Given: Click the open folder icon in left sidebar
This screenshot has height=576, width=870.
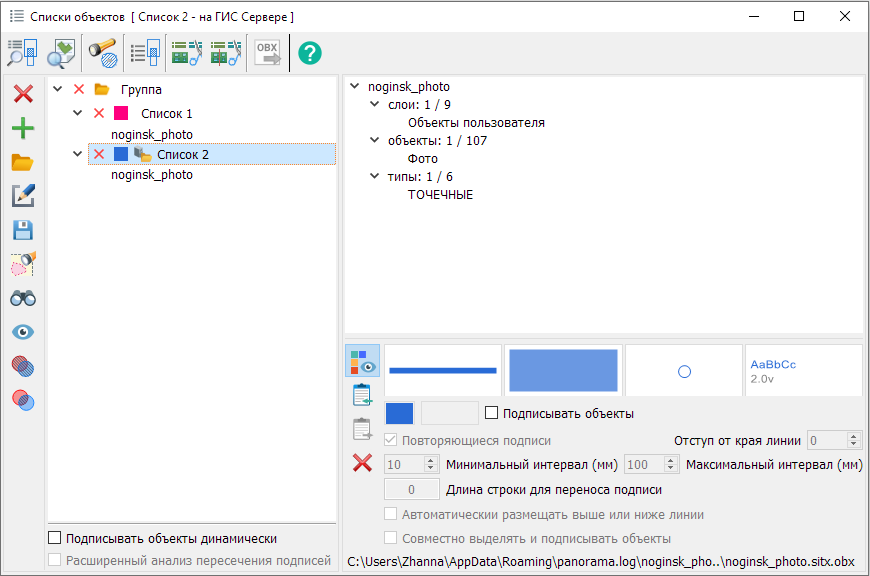Looking at the screenshot, I should pyautogui.click(x=22, y=162).
